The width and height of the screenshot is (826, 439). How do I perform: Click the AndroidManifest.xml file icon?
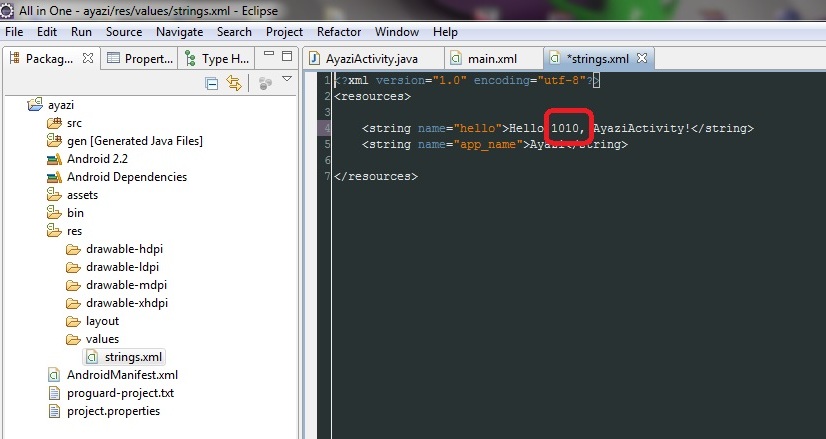click(x=54, y=375)
